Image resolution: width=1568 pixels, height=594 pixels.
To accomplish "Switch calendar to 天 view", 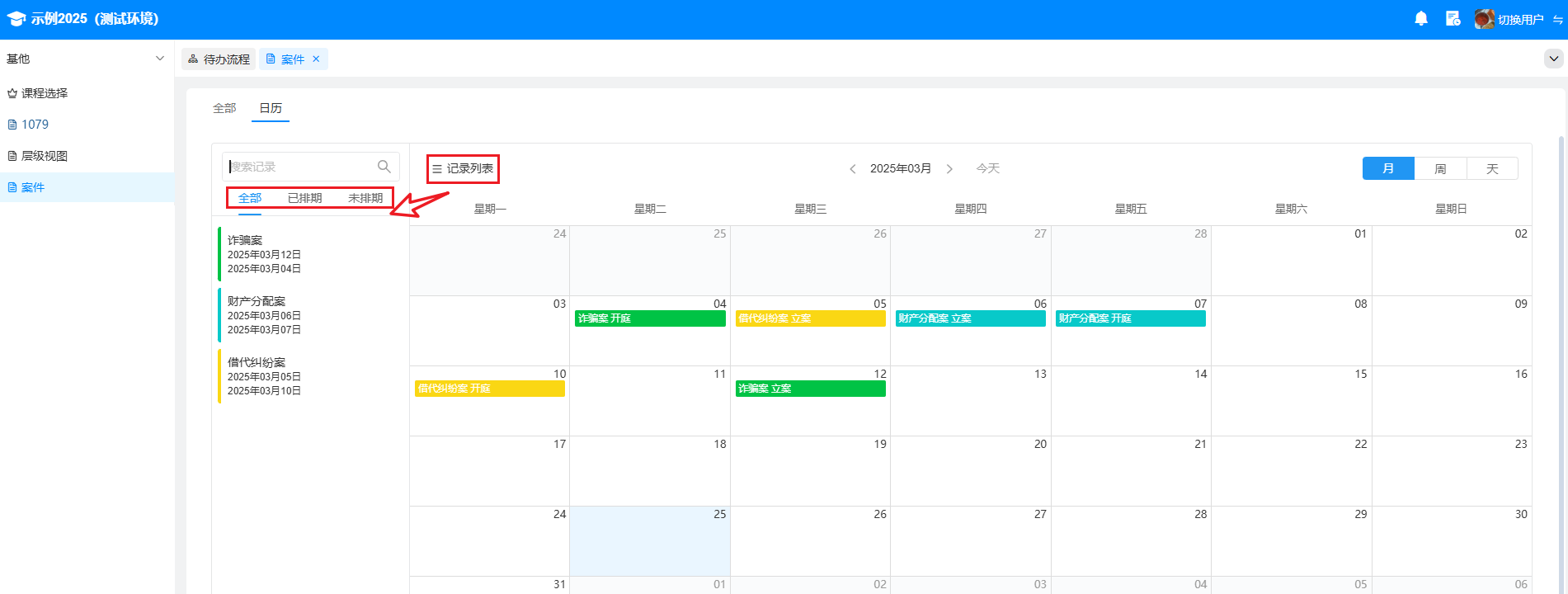I will tap(1492, 168).
